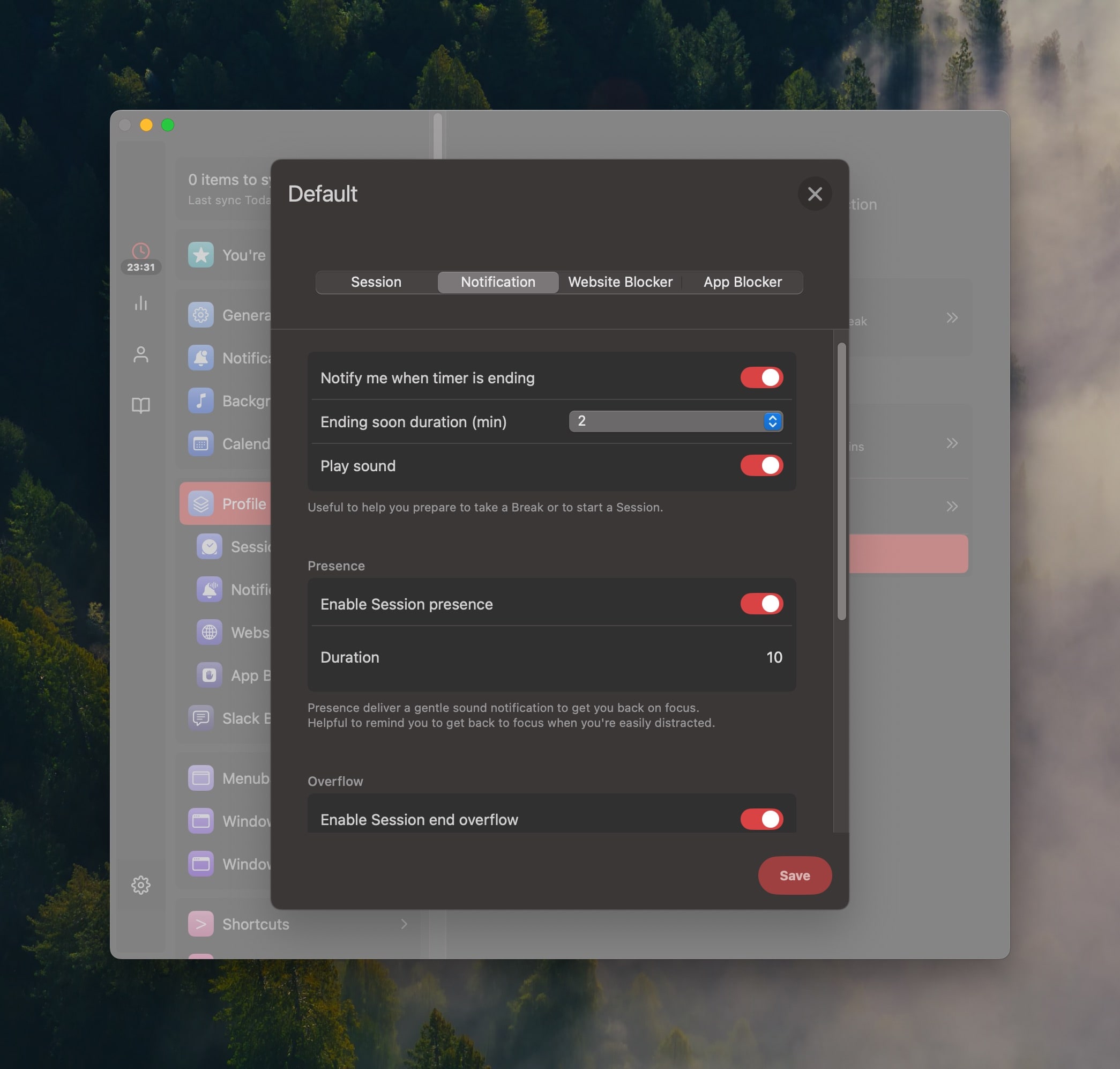
Task: Select the Profile layers icon
Action: coord(200,504)
